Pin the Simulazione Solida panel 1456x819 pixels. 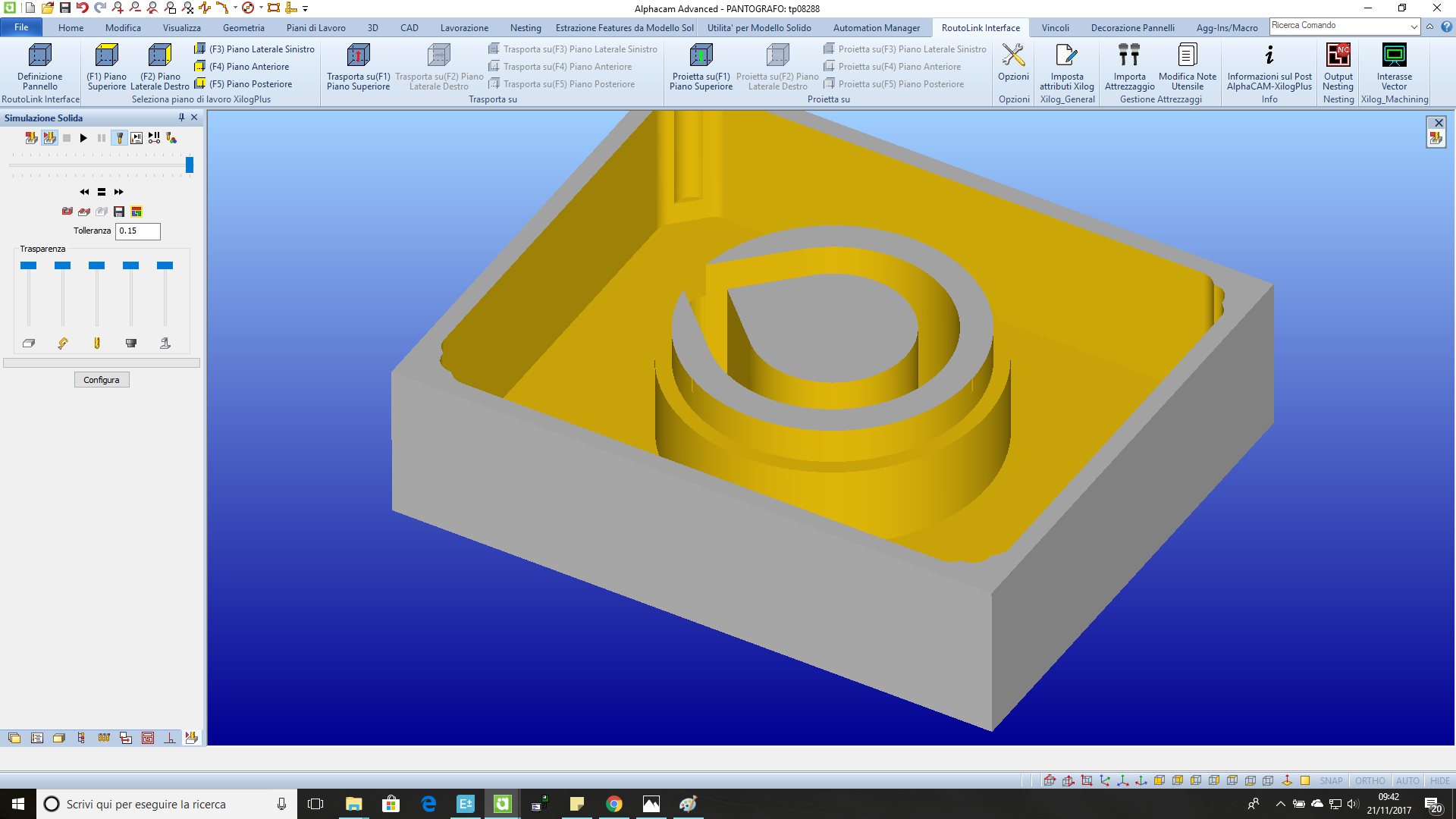[x=181, y=118]
